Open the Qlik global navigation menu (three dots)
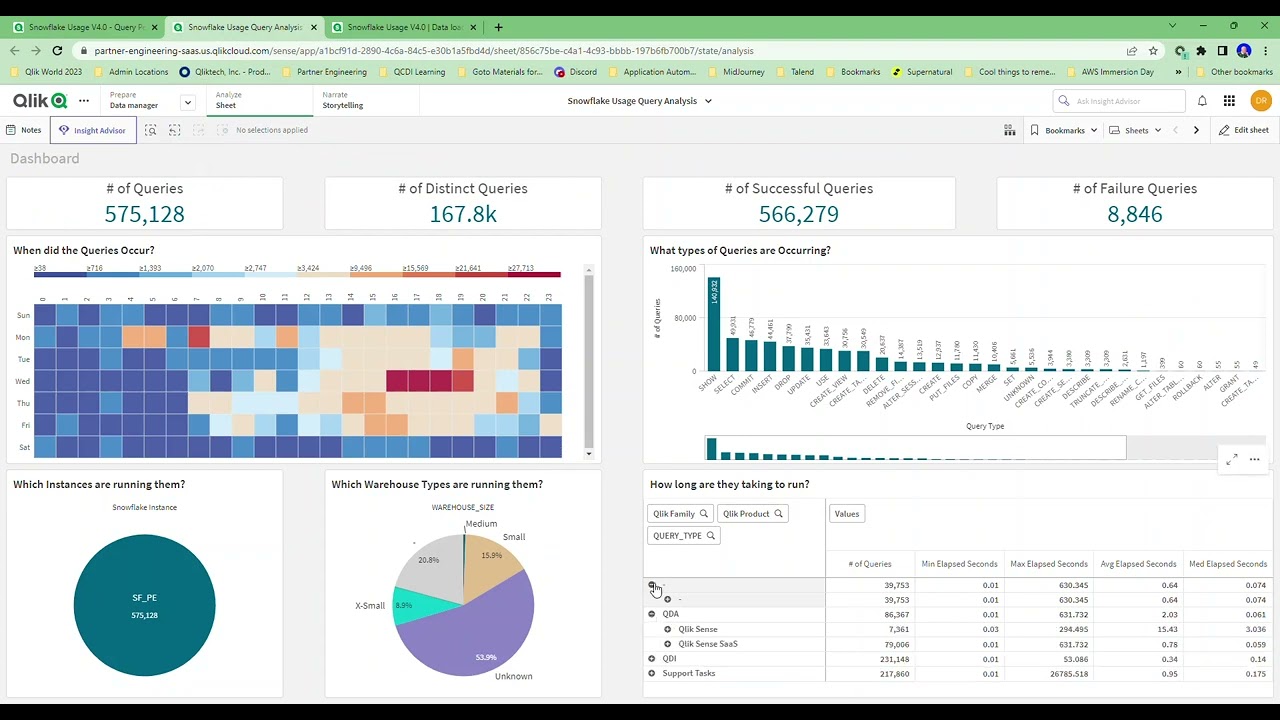The image size is (1280, 720). point(84,101)
